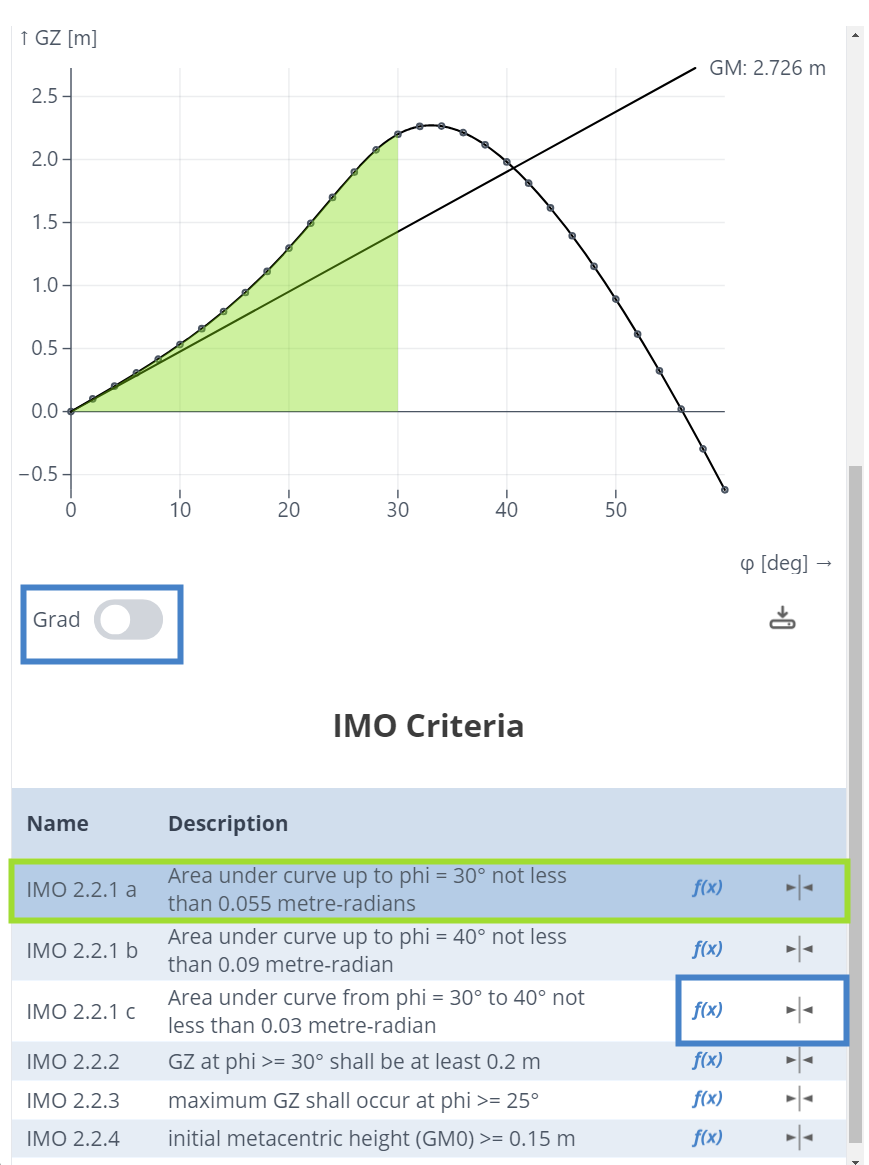Open f(x) formula for IMO 2.2.1 a
Screen dimensions: 869x1165
(707, 887)
